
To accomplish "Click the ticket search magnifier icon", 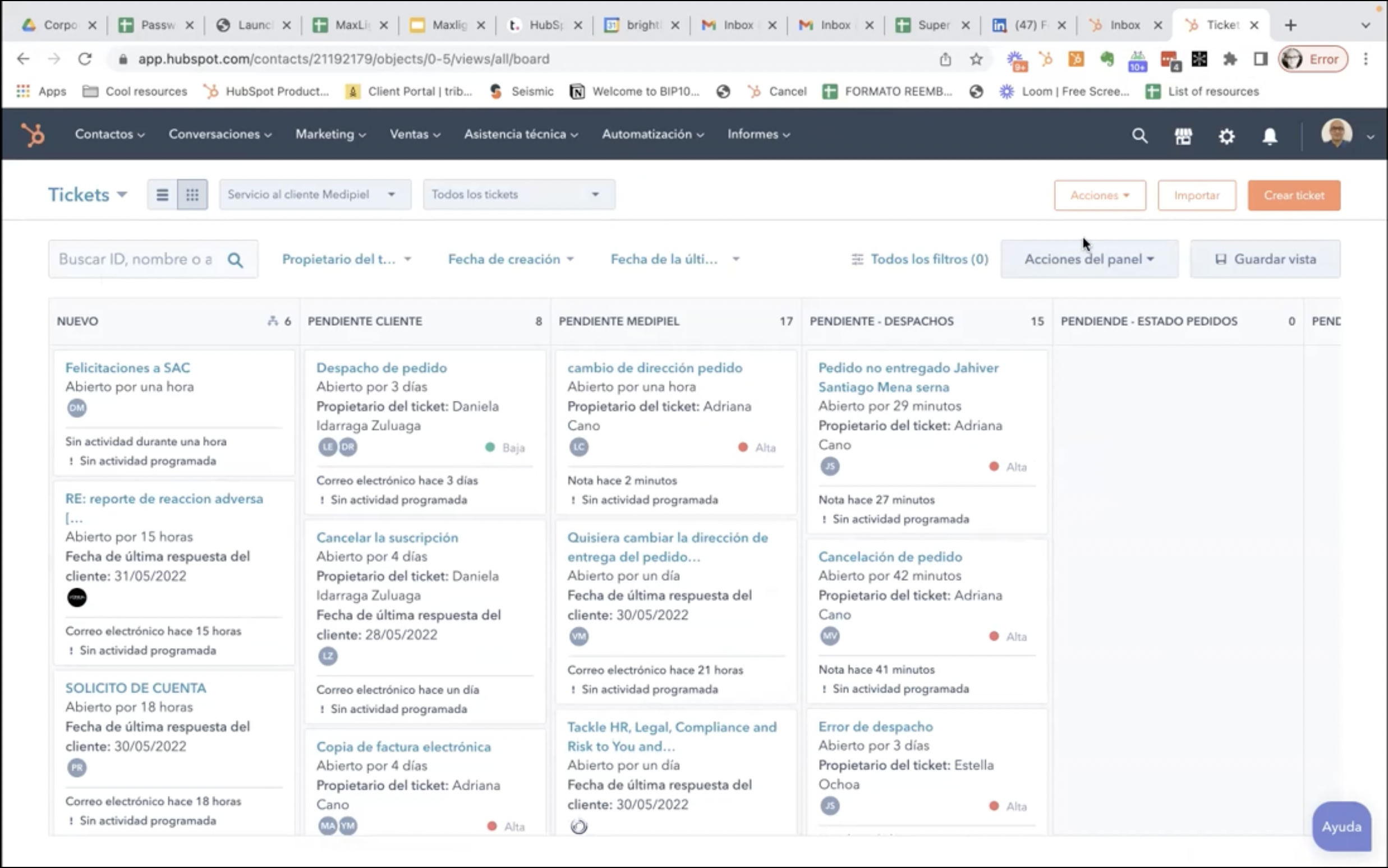I will click(236, 260).
